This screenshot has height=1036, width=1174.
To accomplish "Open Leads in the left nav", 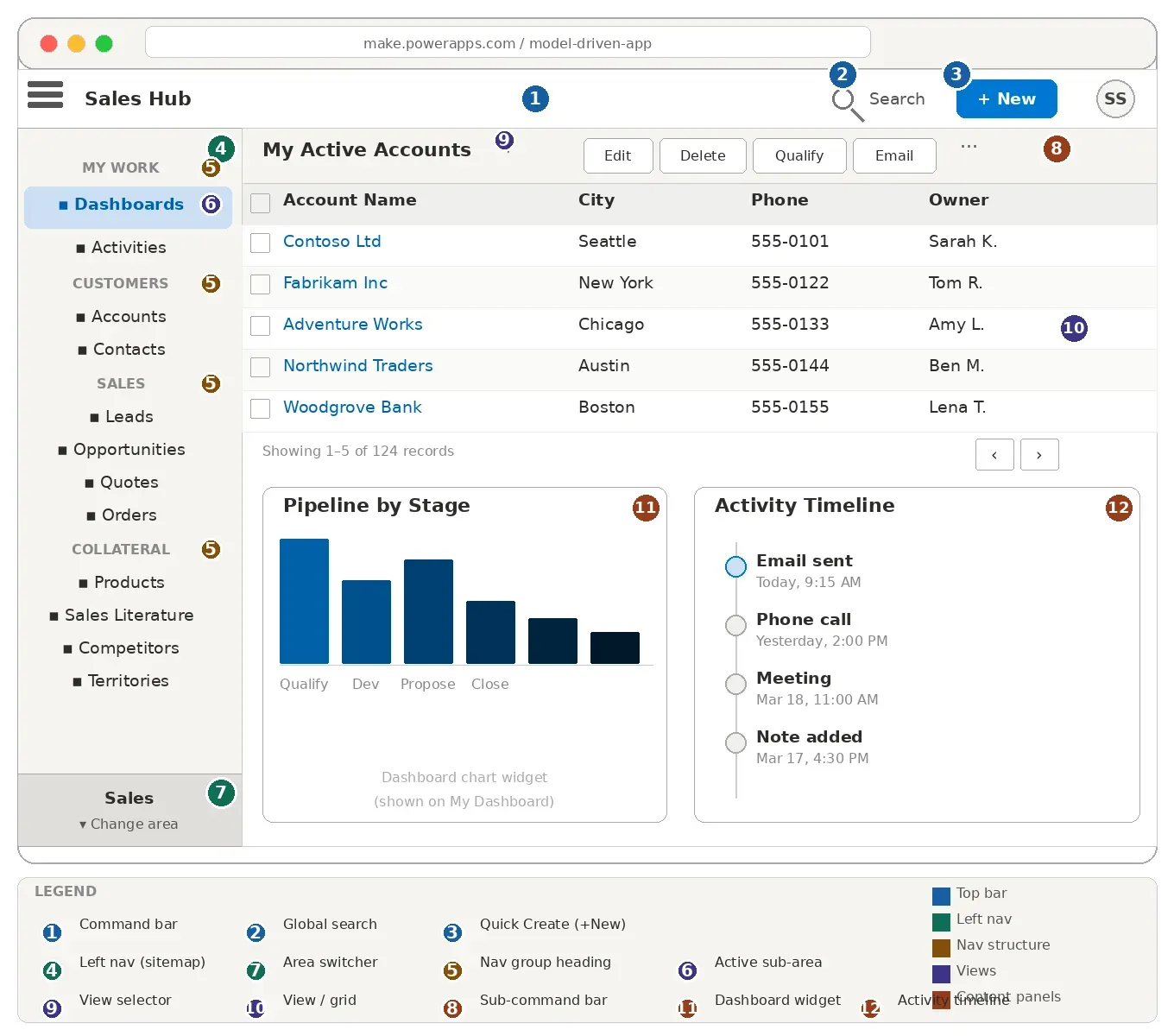I will point(122,417).
